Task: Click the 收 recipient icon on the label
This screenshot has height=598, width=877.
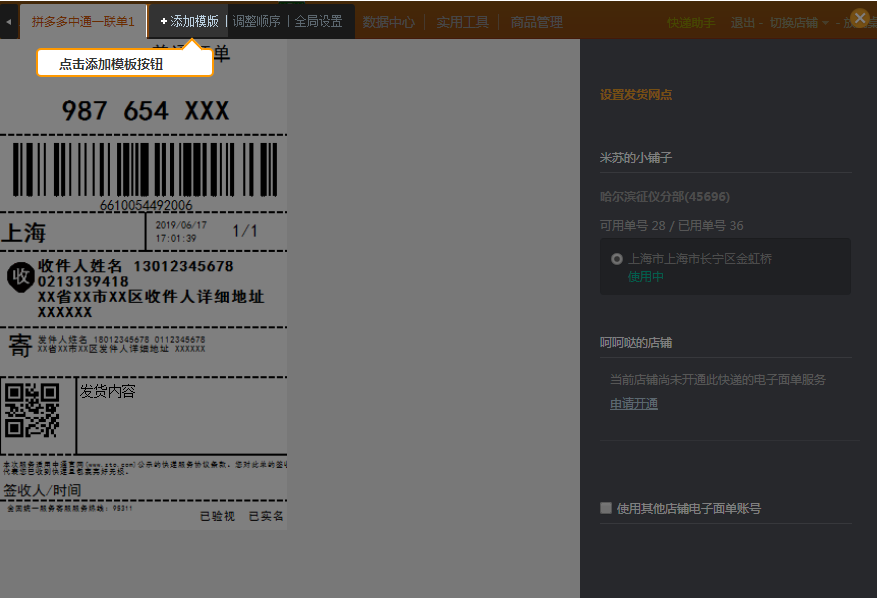Action: (20, 277)
